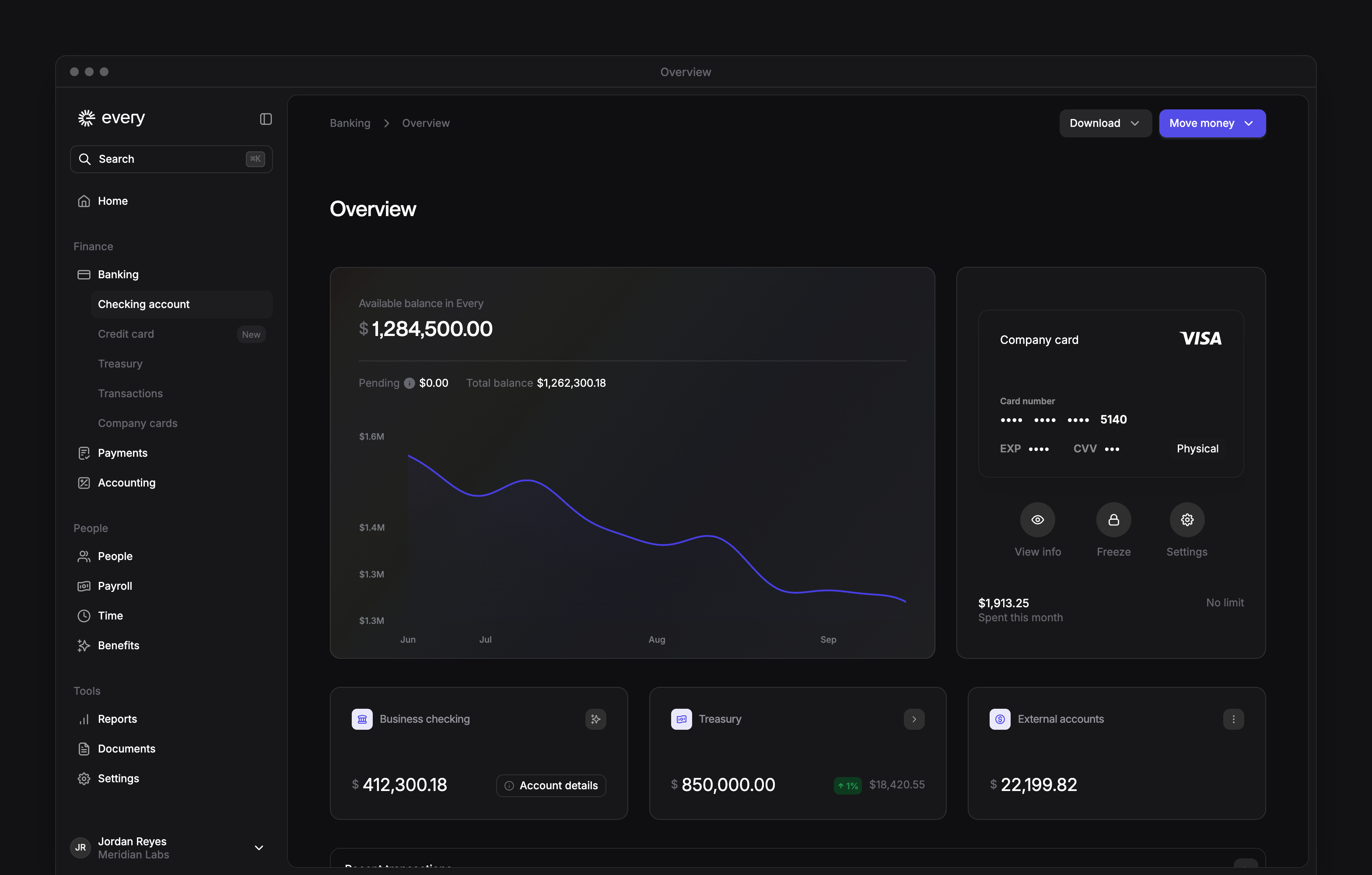Open Accounting in sidebar
The height and width of the screenshot is (875, 1372).
171,483
